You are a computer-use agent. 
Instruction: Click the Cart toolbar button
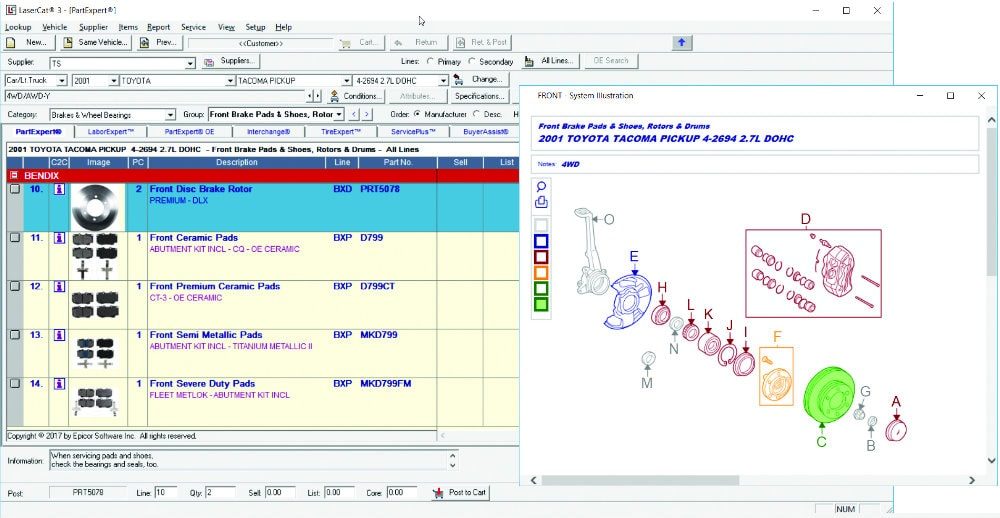(362, 43)
